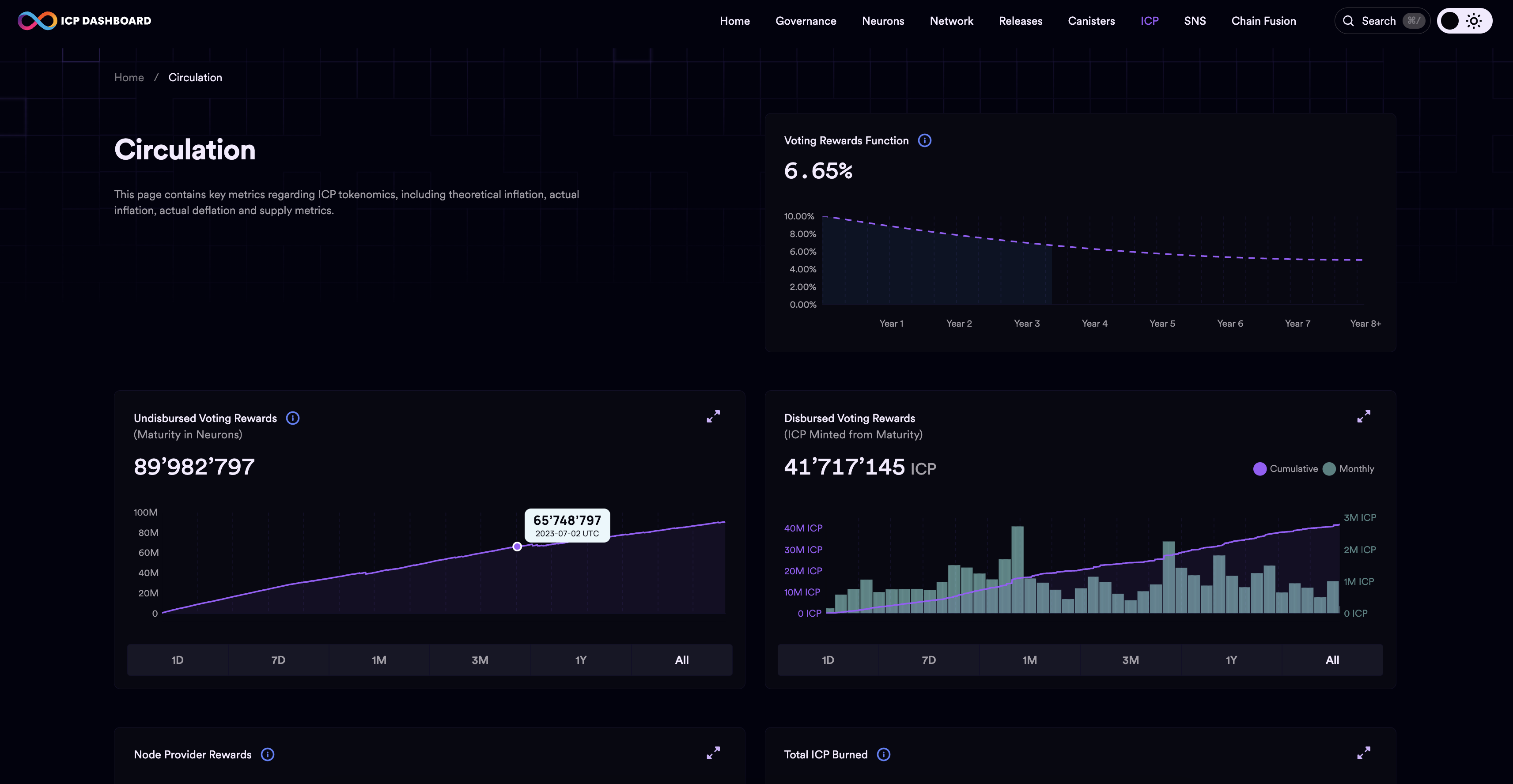Click the "(ICP Minted from Maturity)" subtitle
Screen dimensions: 1513x784
point(853,434)
